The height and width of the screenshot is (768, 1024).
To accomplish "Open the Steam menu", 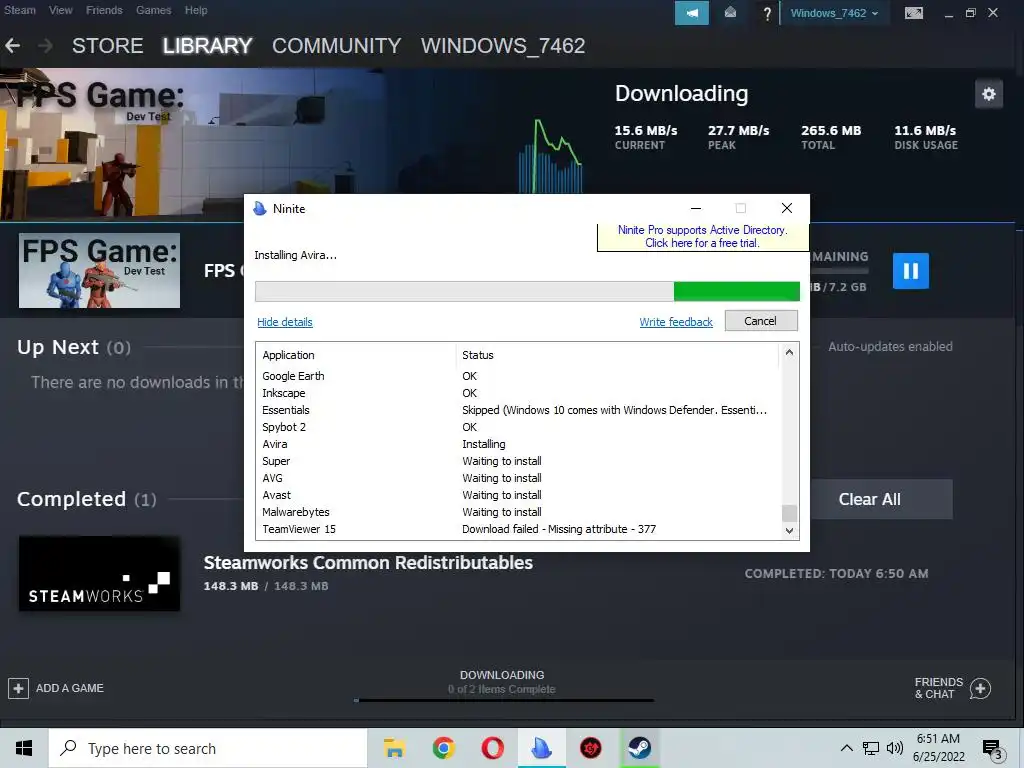I will (x=20, y=10).
